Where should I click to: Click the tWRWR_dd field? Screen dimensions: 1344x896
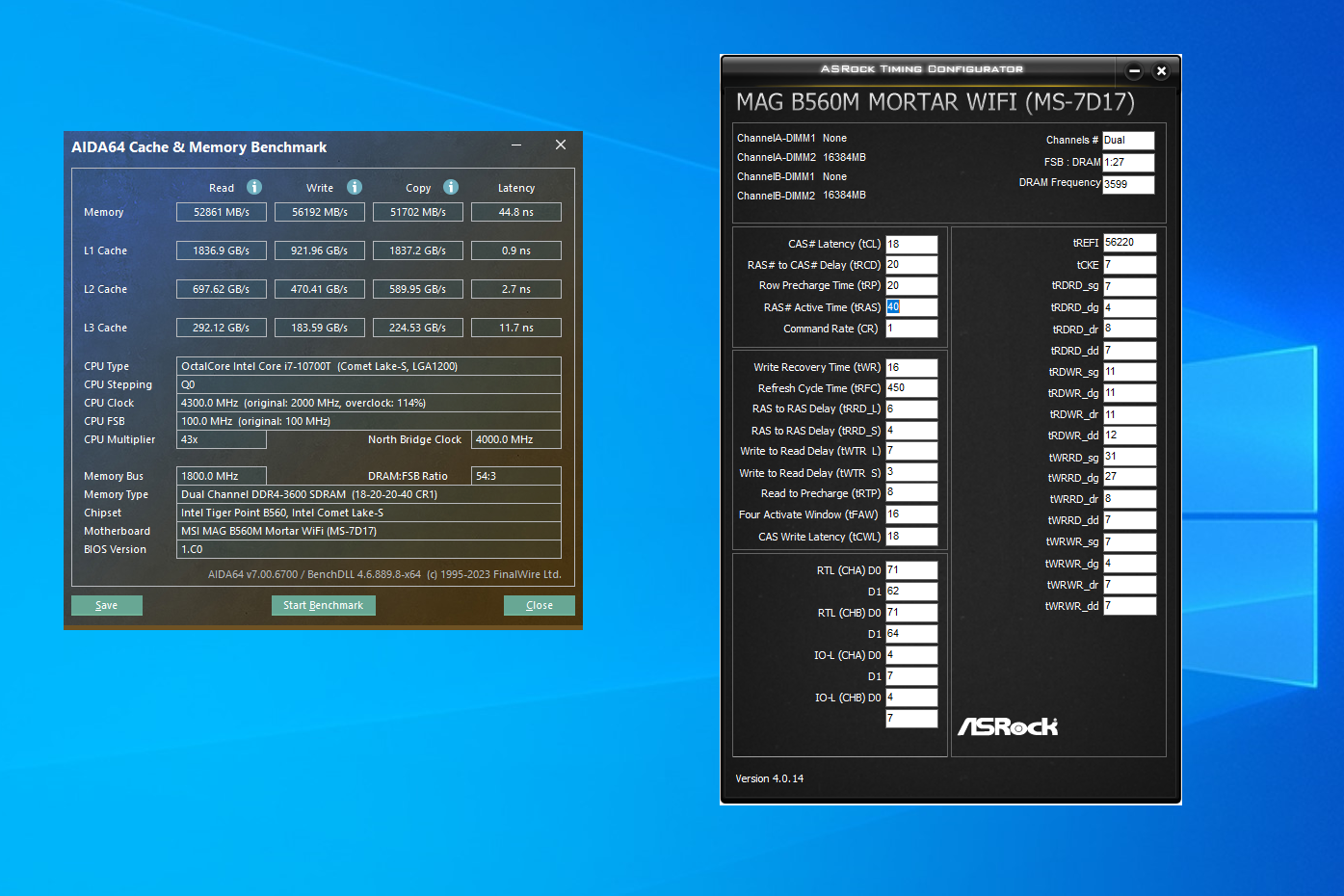1129,606
